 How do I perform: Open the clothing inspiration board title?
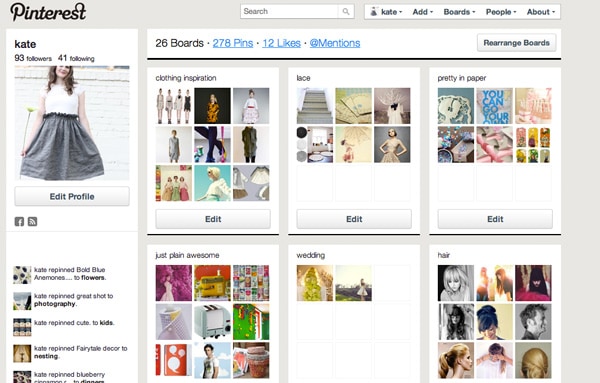pos(186,78)
